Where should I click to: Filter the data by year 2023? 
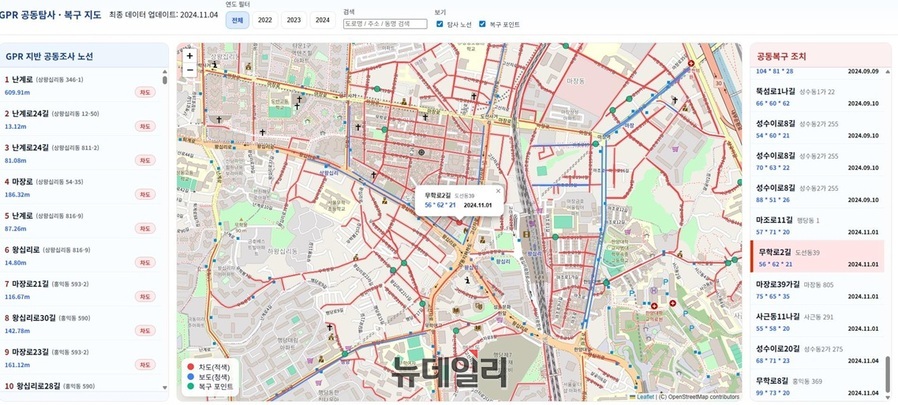294,20
